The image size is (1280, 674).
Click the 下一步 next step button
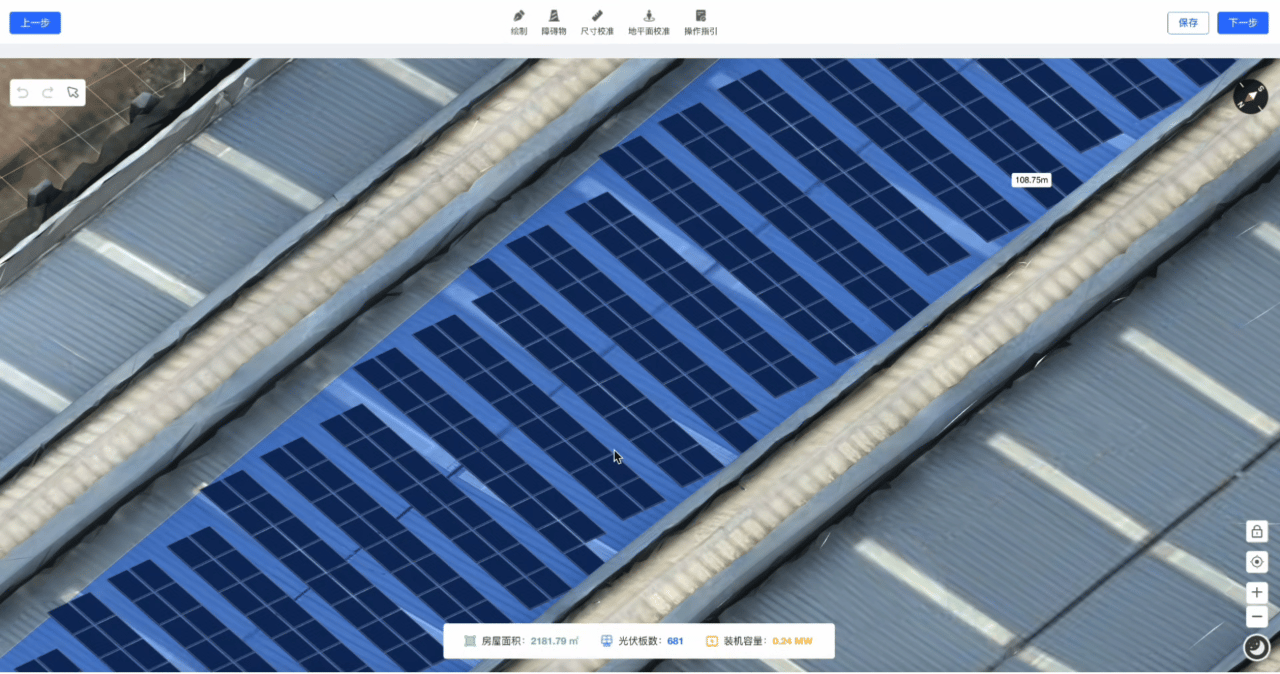point(1242,23)
